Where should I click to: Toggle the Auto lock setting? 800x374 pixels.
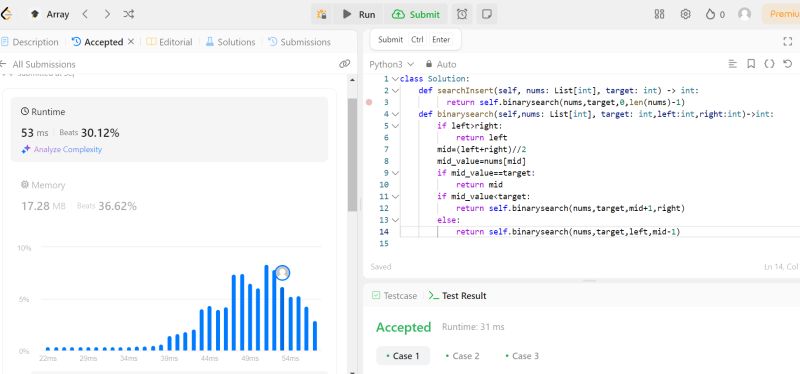click(442, 64)
